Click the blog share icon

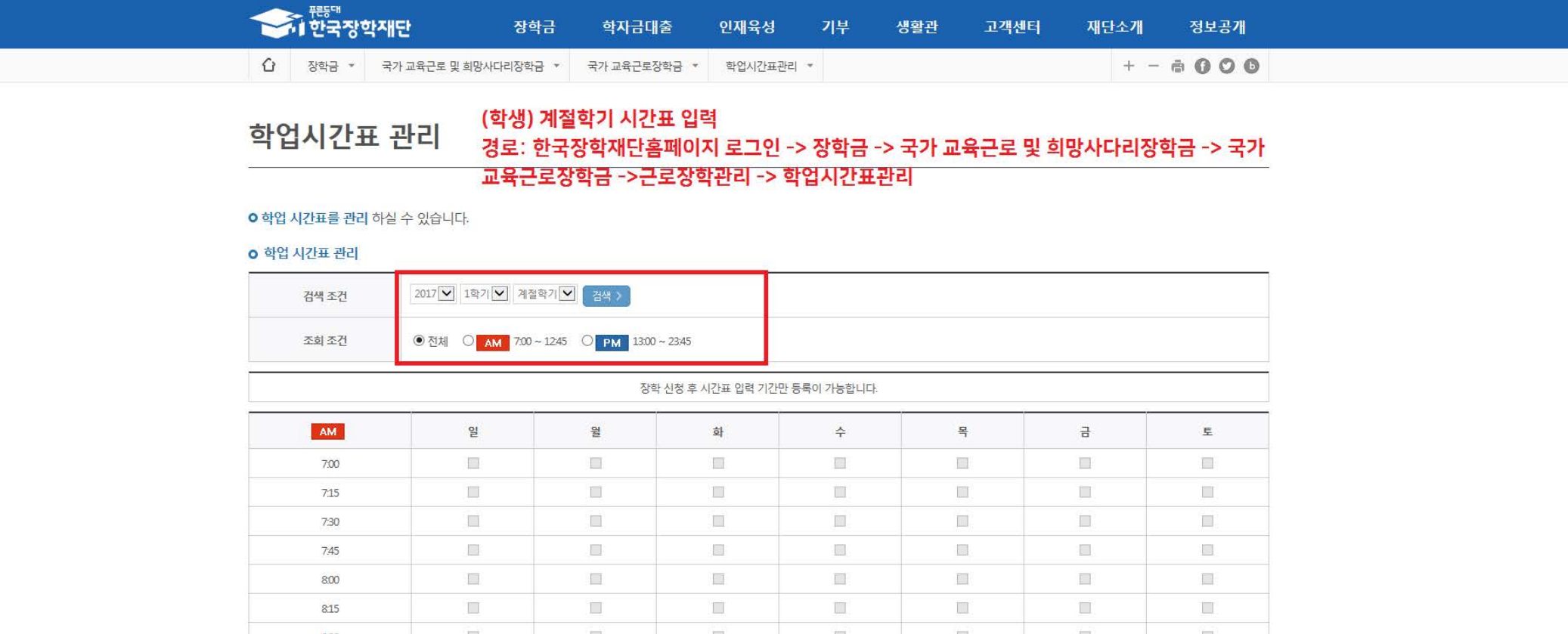point(1251,66)
